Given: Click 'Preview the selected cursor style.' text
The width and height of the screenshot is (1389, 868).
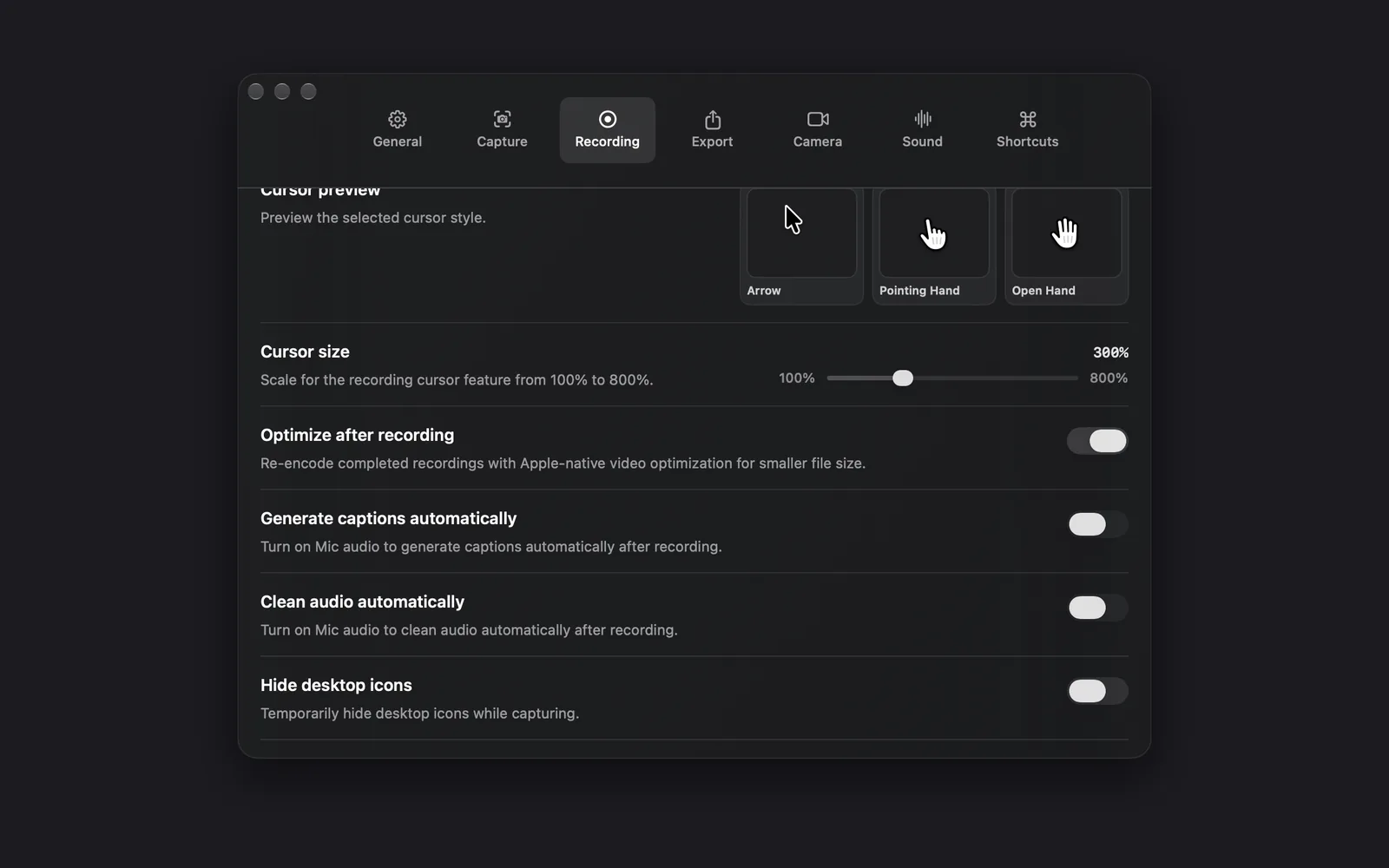Looking at the screenshot, I should 373,218.
